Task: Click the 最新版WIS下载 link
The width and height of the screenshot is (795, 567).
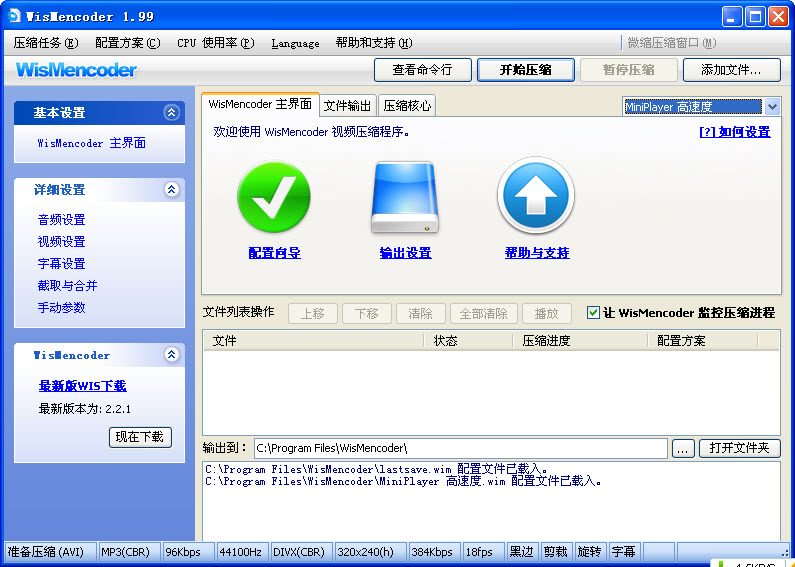Action: click(83, 386)
